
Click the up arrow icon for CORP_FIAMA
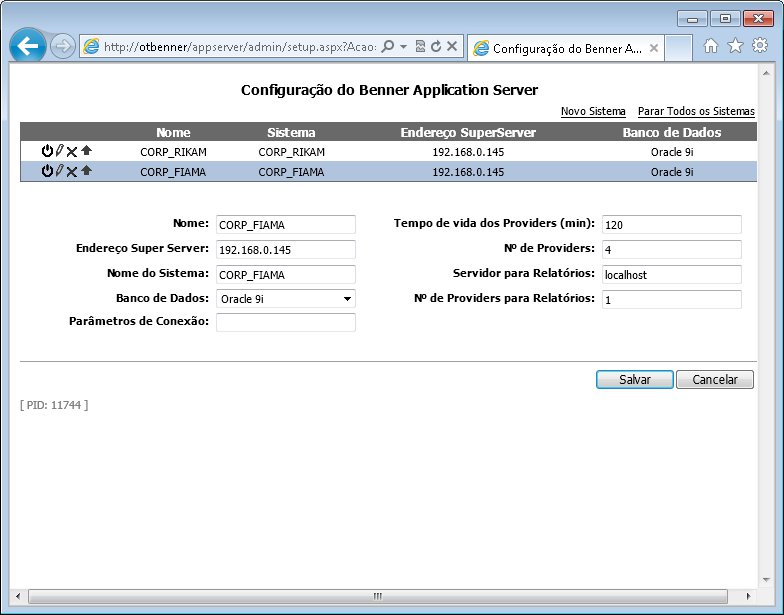pos(86,170)
